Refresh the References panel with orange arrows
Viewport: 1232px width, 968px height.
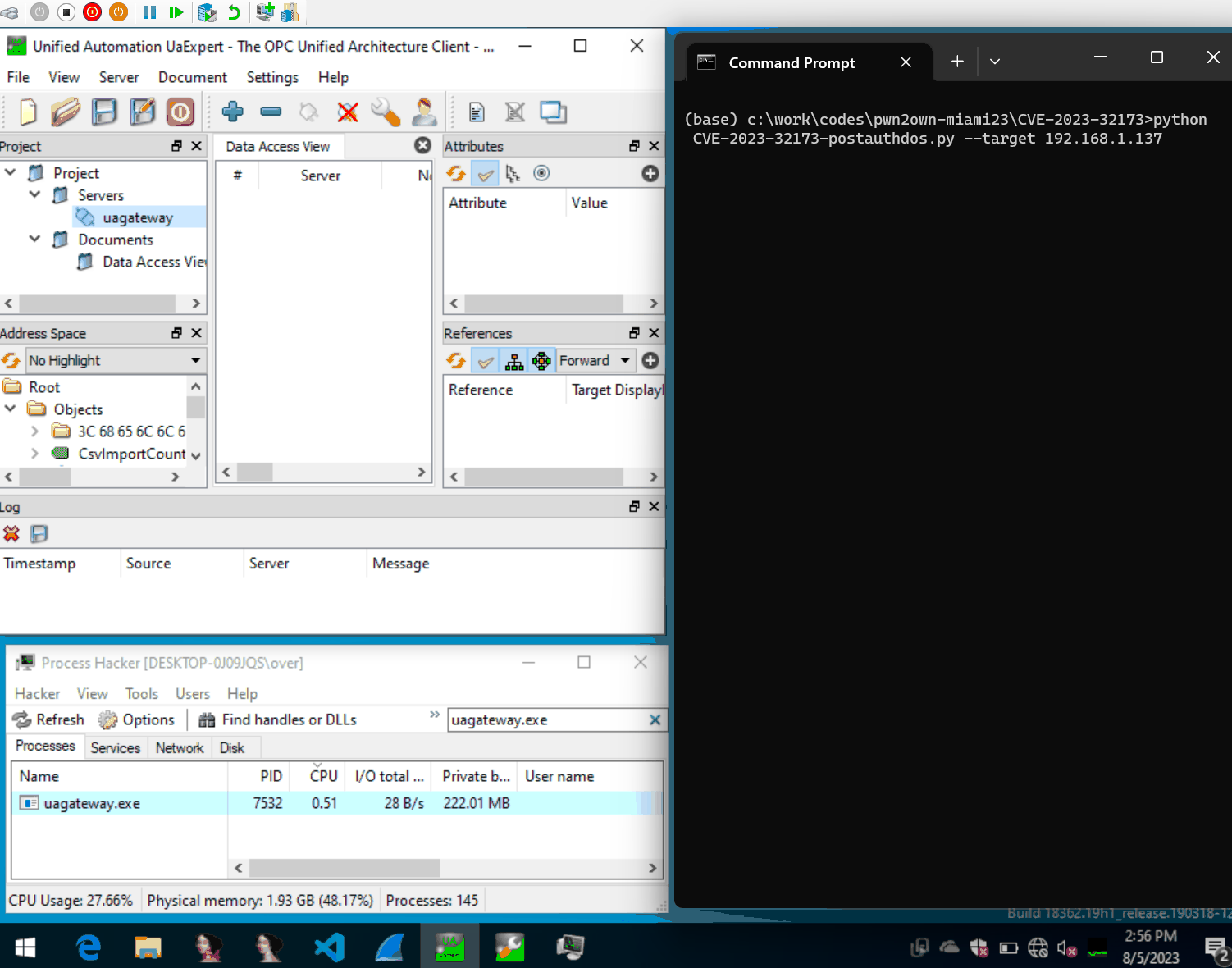click(456, 360)
